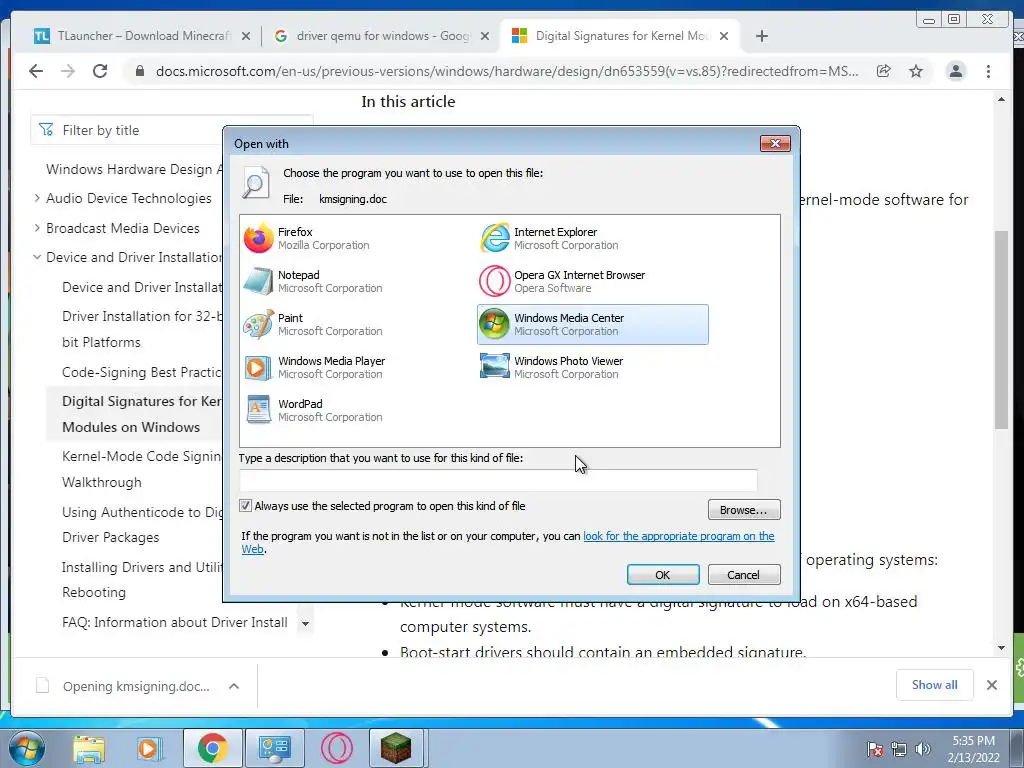This screenshot has height=768, width=1024.
Task: Open Windows Hardware Design article
Action: (x=134, y=169)
